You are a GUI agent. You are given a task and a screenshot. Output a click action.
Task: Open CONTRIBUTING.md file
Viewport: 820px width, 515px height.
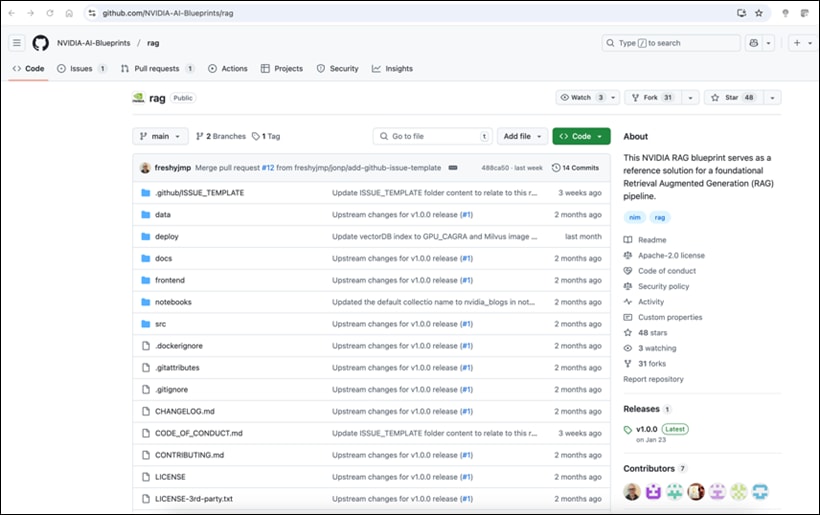tap(189, 455)
